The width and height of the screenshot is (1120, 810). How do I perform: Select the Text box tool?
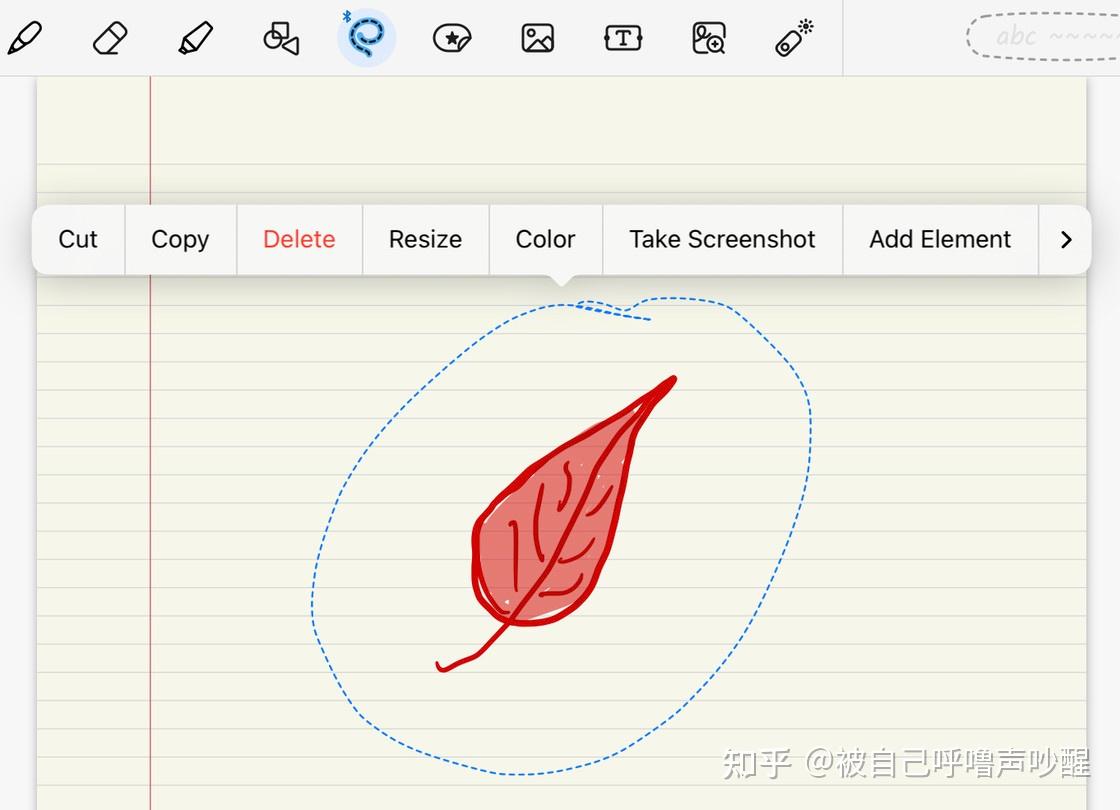(622, 37)
